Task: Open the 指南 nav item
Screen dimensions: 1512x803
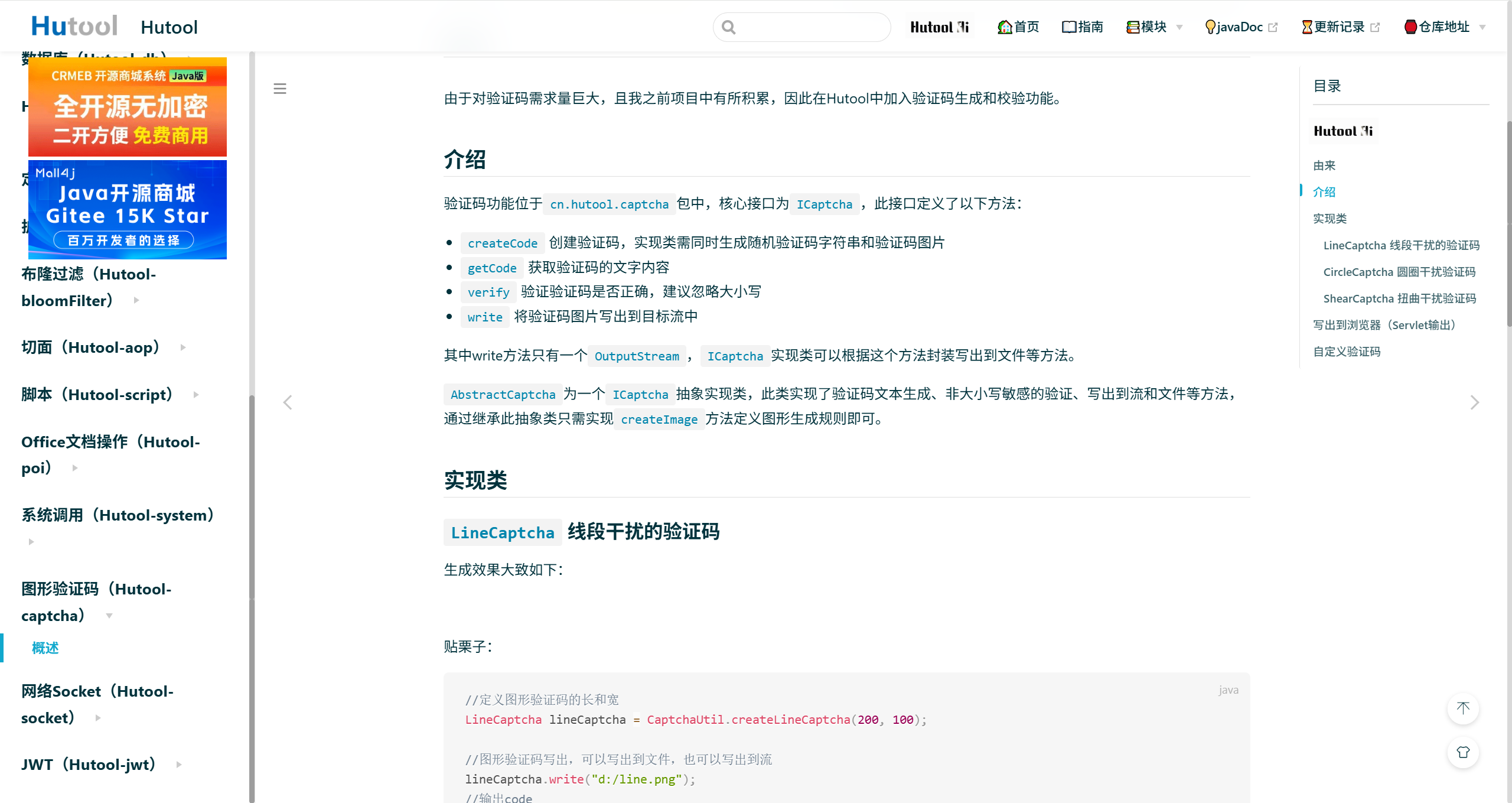Action: 1082,27
